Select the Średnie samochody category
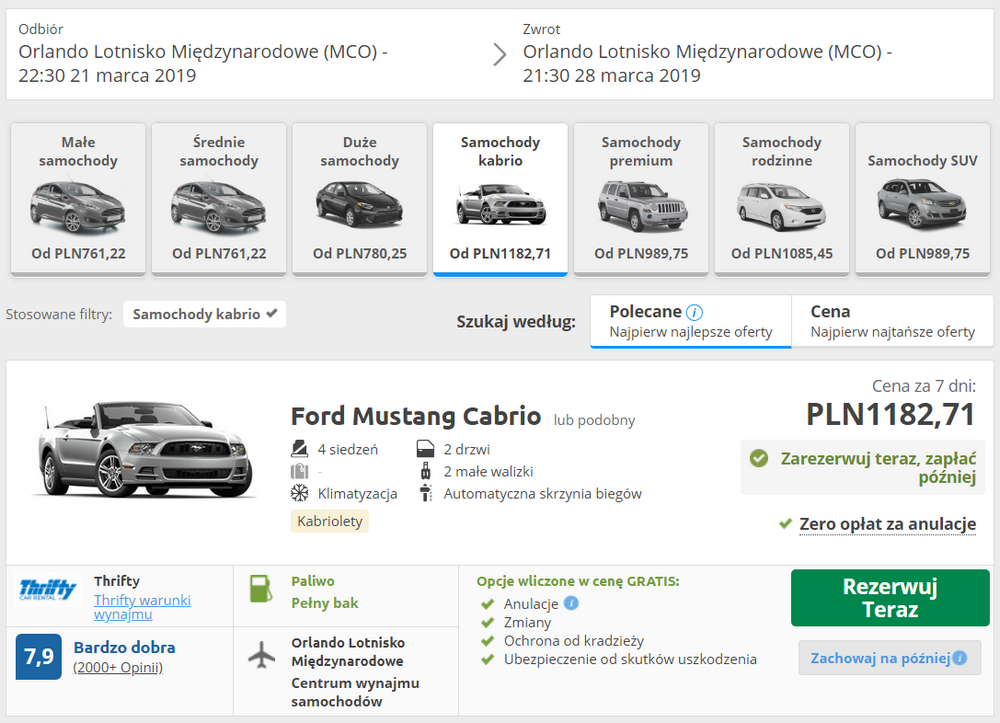The image size is (1000, 723). 219,200
